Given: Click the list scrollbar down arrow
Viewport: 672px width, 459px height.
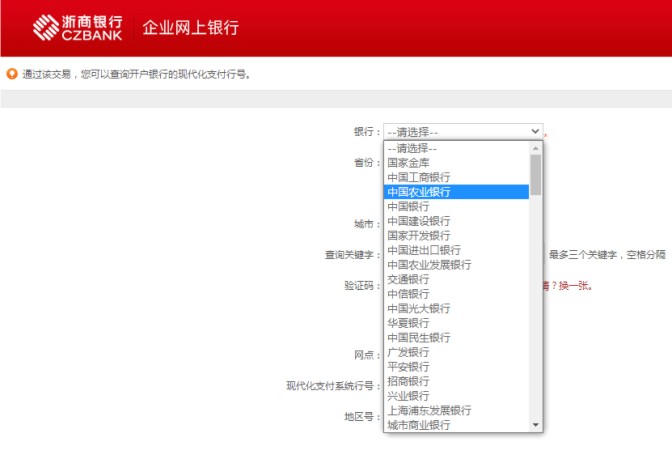Looking at the screenshot, I should (x=535, y=425).
